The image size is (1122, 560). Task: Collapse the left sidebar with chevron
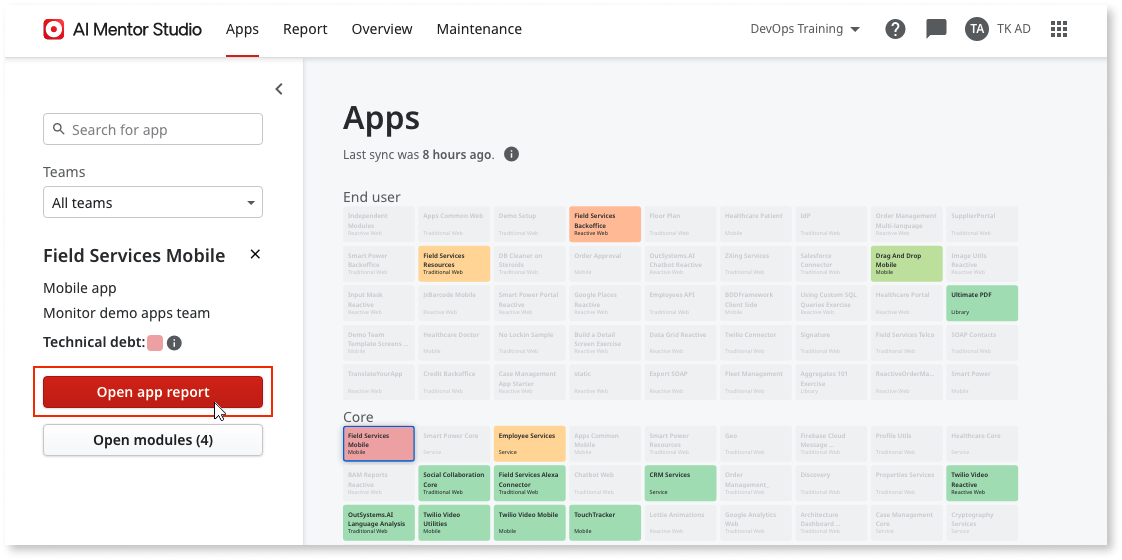tap(279, 89)
